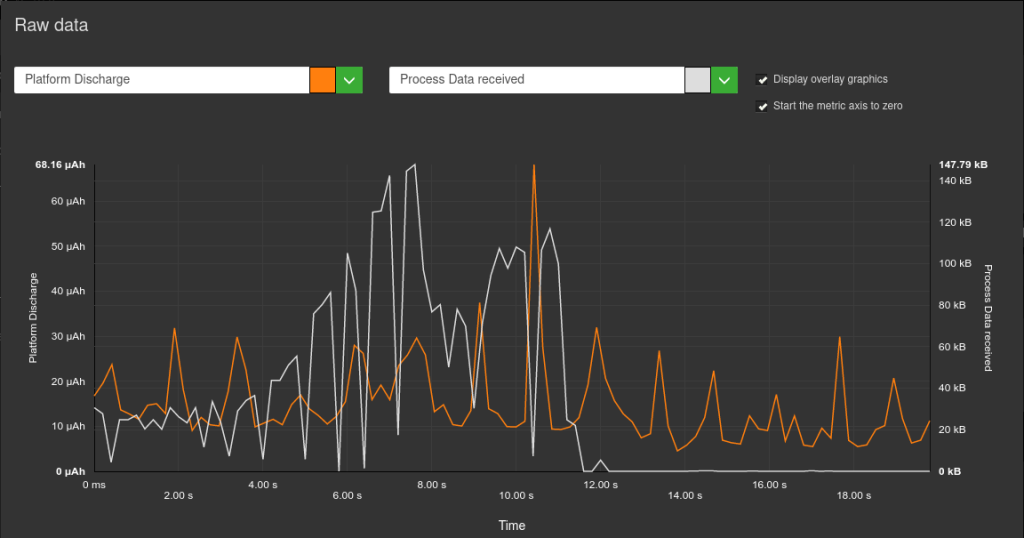The width and height of the screenshot is (1024, 538).
Task: Click the Start the metric axis label
Action: point(838,106)
